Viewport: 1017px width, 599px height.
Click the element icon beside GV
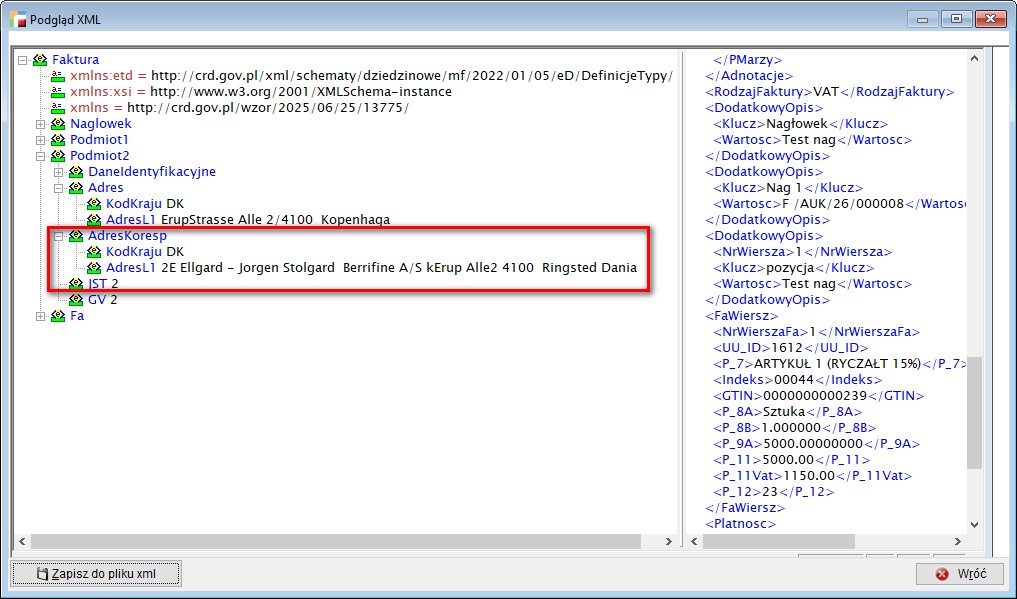click(x=76, y=300)
